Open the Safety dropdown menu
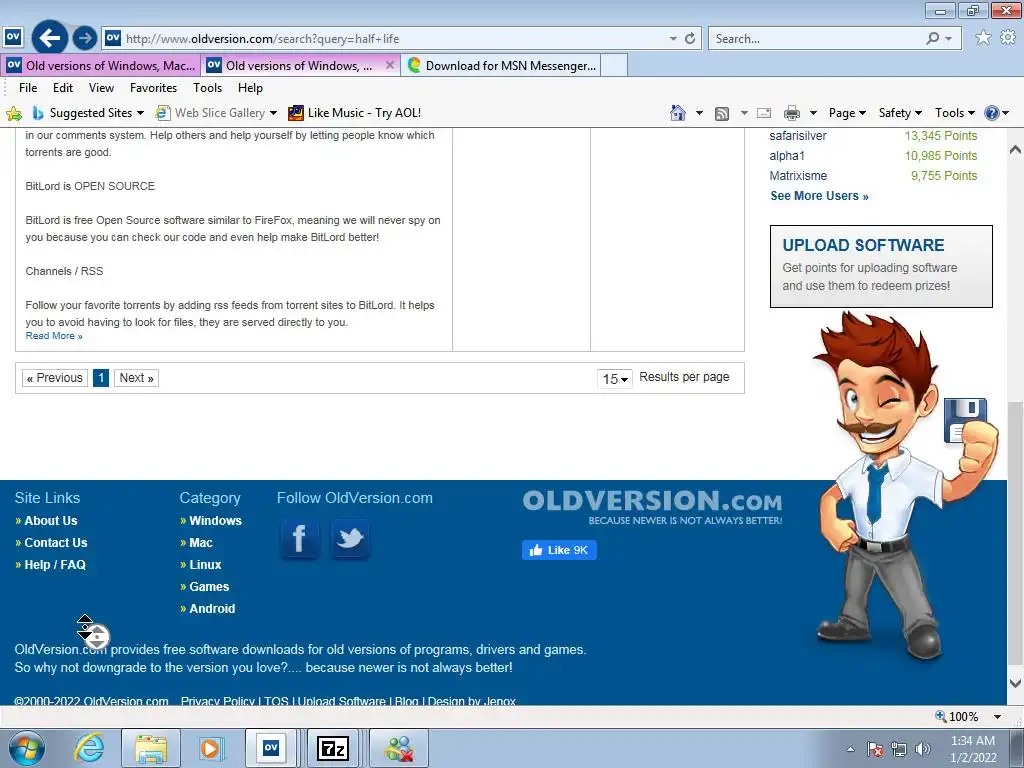 (901, 113)
